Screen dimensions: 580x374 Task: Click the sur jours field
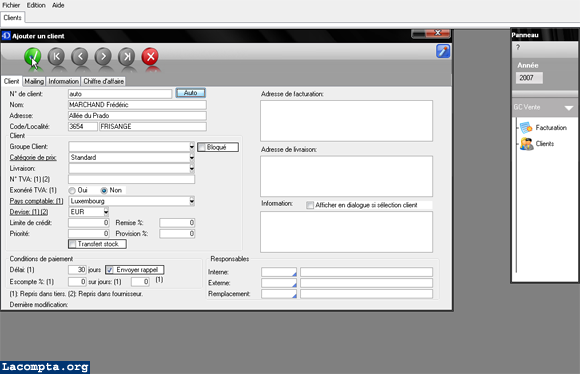point(141,282)
